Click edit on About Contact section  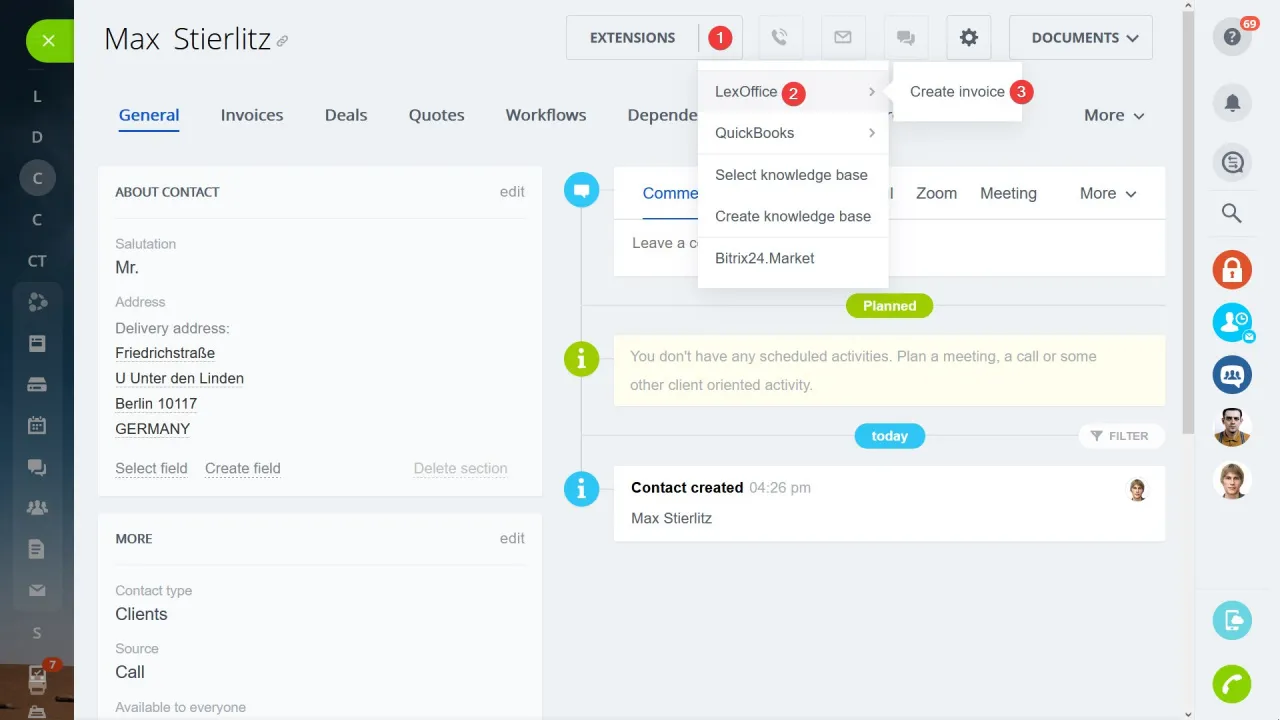[512, 192]
